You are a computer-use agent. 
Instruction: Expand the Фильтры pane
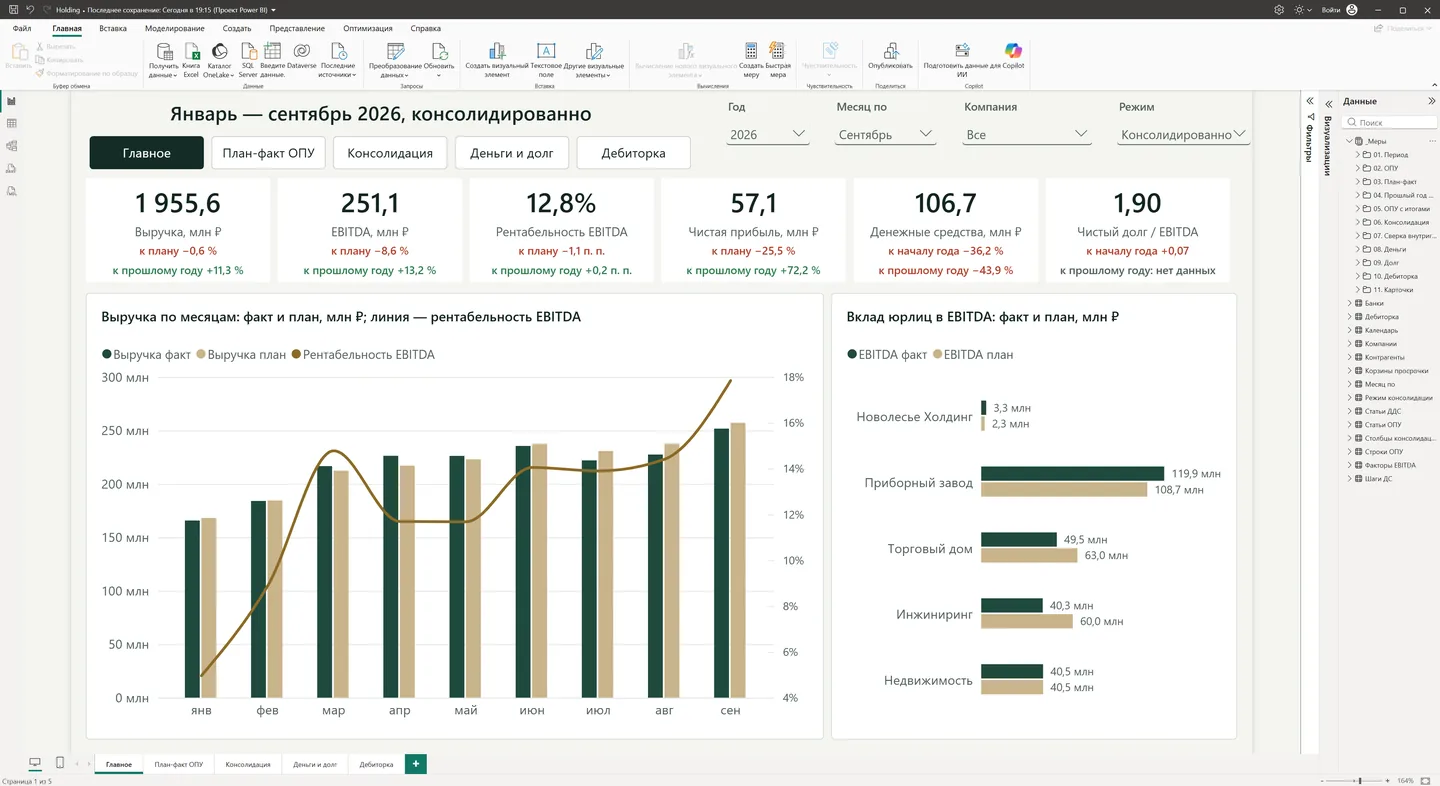click(x=1309, y=101)
